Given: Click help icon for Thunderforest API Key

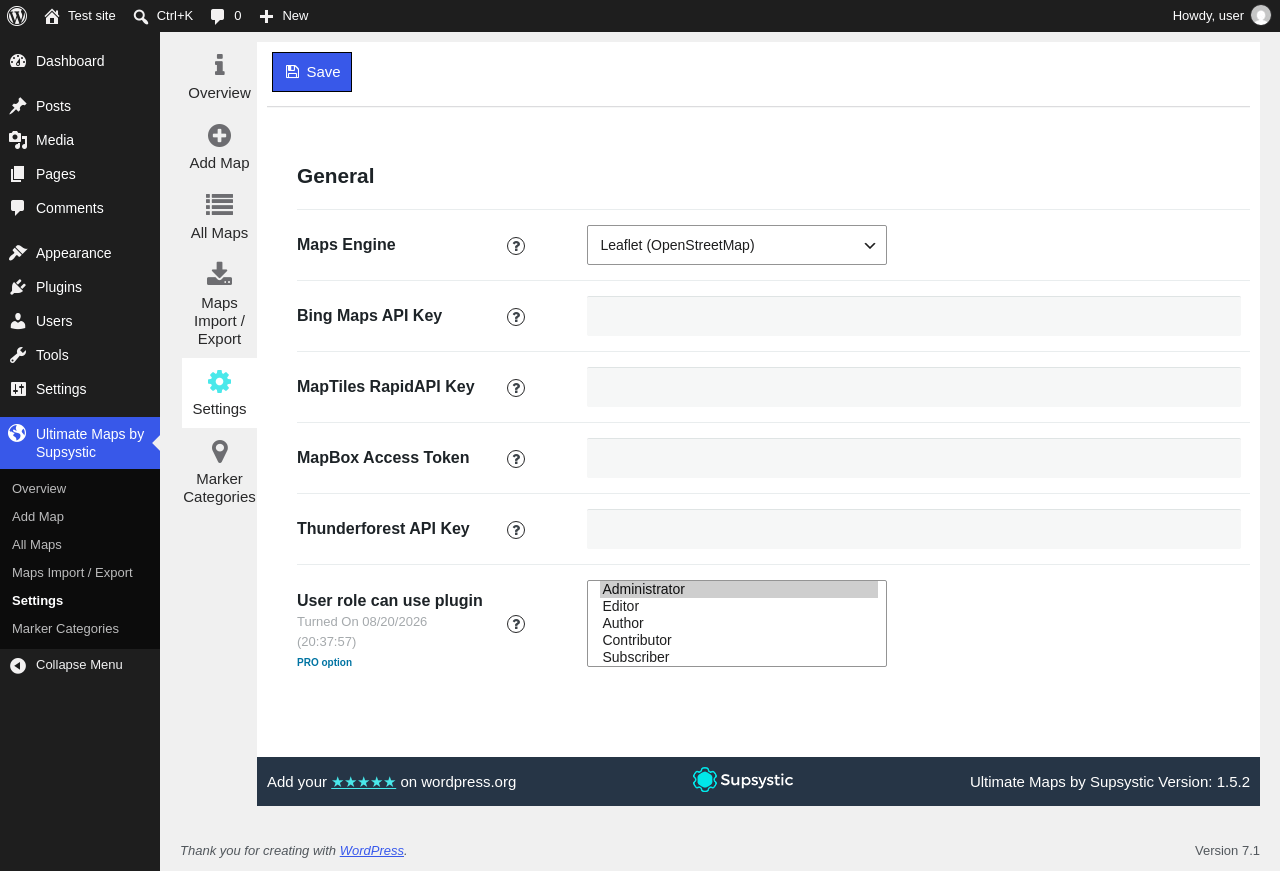Looking at the screenshot, I should [x=516, y=530].
